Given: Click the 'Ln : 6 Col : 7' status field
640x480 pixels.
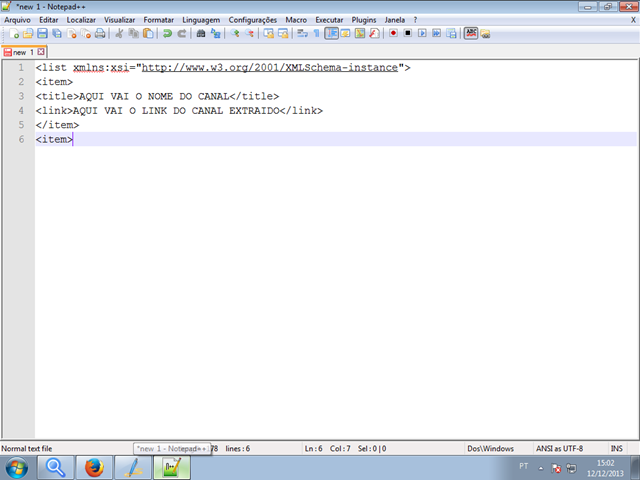Looking at the screenshot, I should [x=327, y=449].
